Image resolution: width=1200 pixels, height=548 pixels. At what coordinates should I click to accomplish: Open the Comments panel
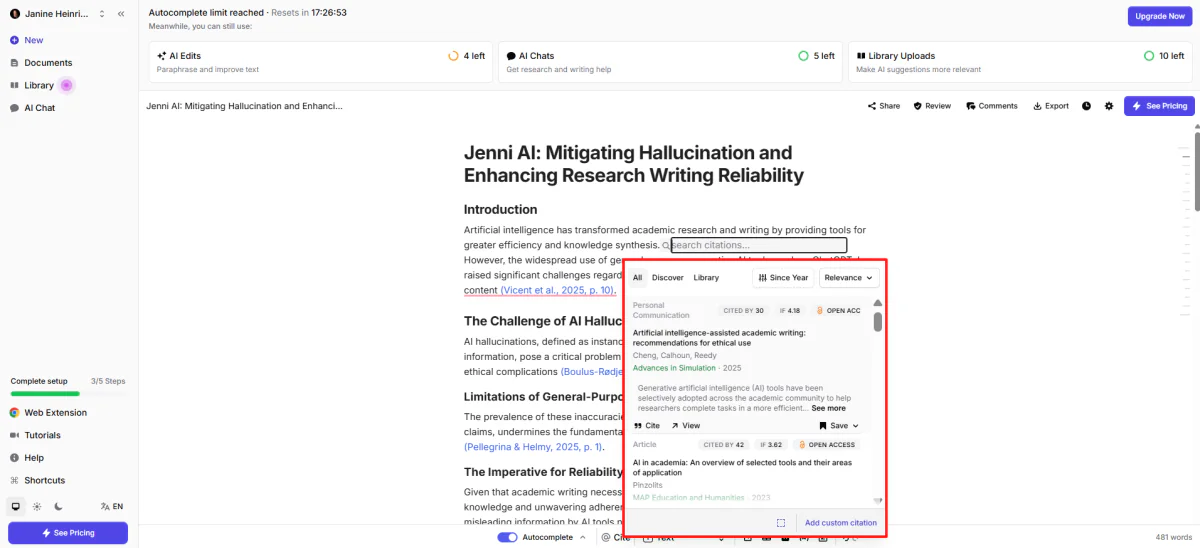coord(992,106)
